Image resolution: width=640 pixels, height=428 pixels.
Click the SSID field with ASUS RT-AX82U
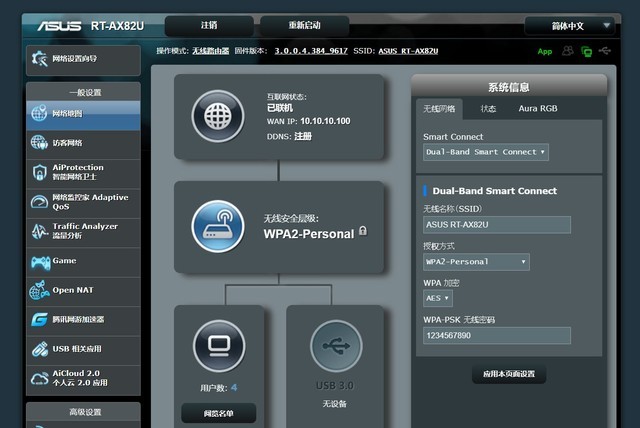tap(497, 225)
